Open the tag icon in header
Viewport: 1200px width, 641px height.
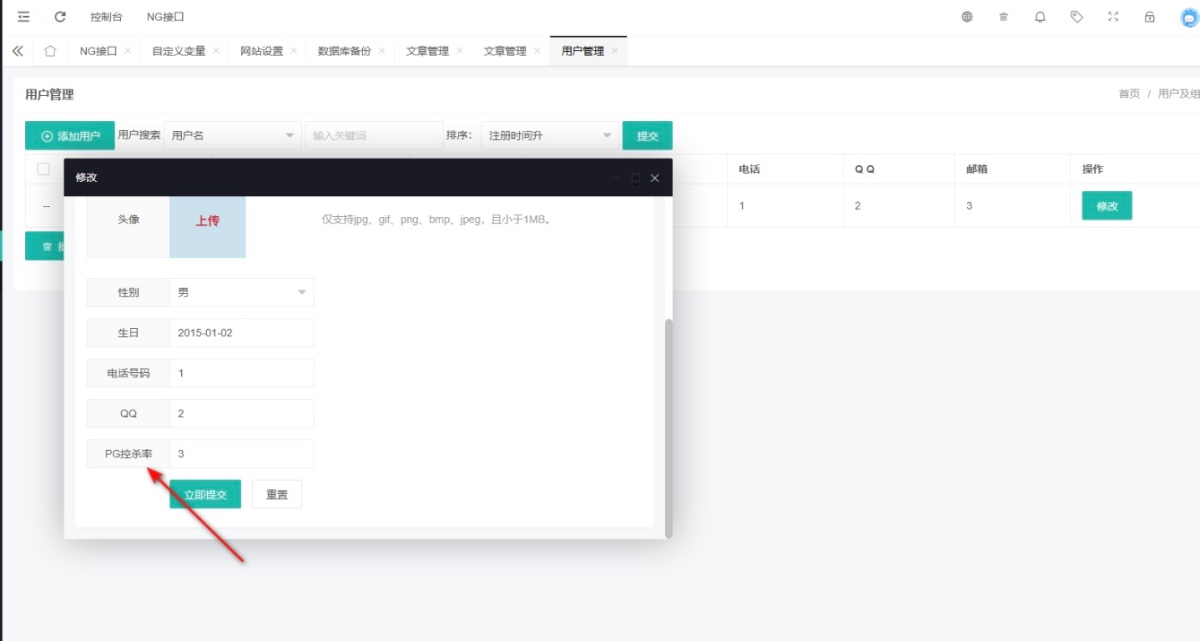tap(1076, 17)
